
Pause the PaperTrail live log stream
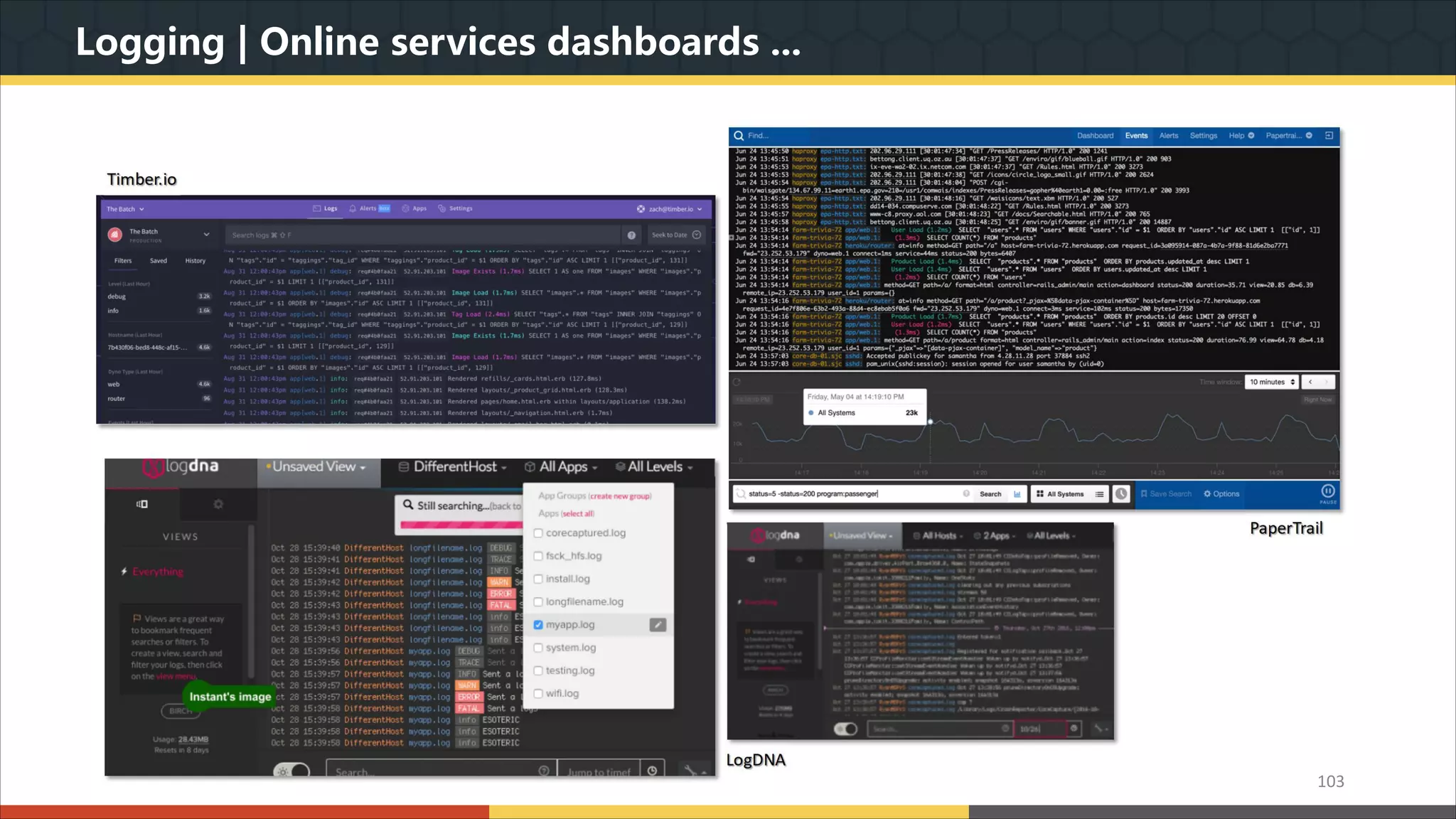pyautogui.click(x=1327, y=492)
